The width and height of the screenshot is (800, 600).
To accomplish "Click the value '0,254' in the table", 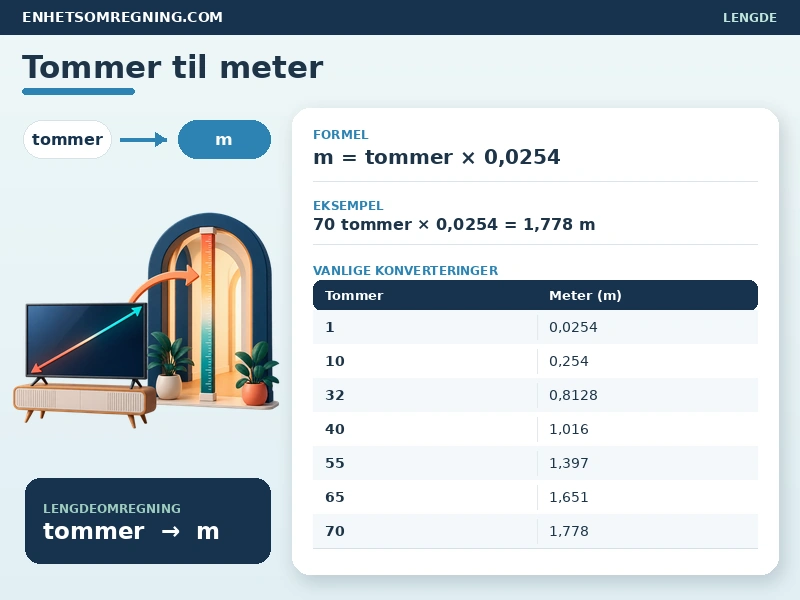I will coord(568,361).
